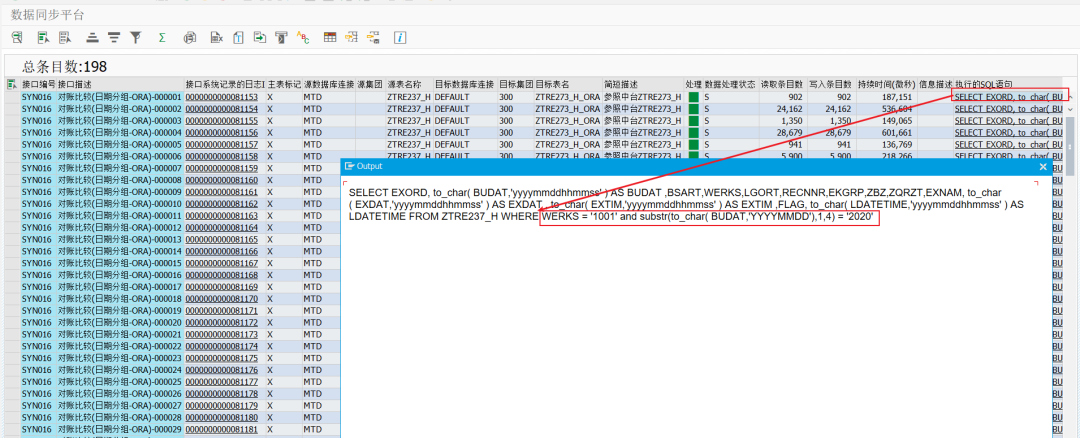This screenshot has height=438, width=1080.
Task: Open log number 000000000081153
Action: [222, 97]
